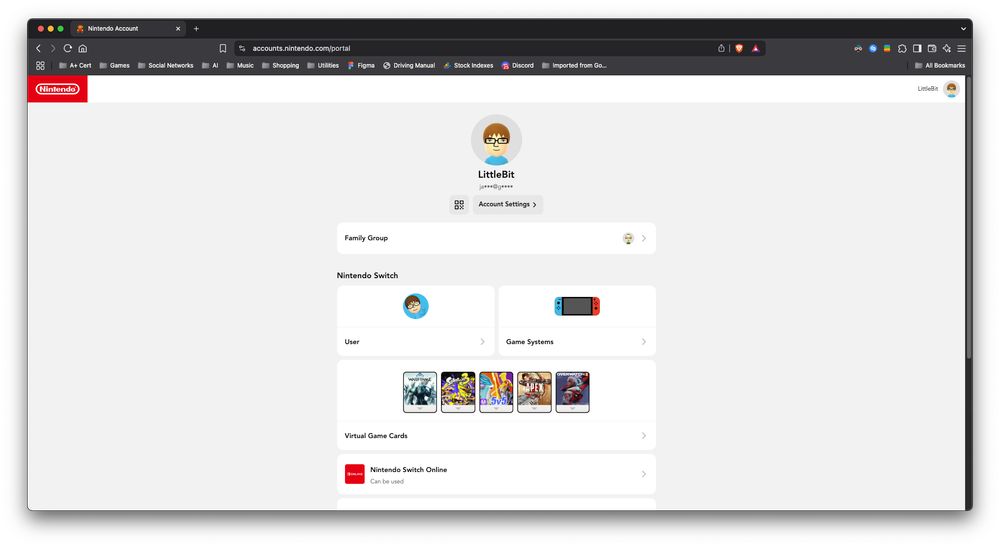
Task: Open the Discord bookmark
Action: click(518, 66)
